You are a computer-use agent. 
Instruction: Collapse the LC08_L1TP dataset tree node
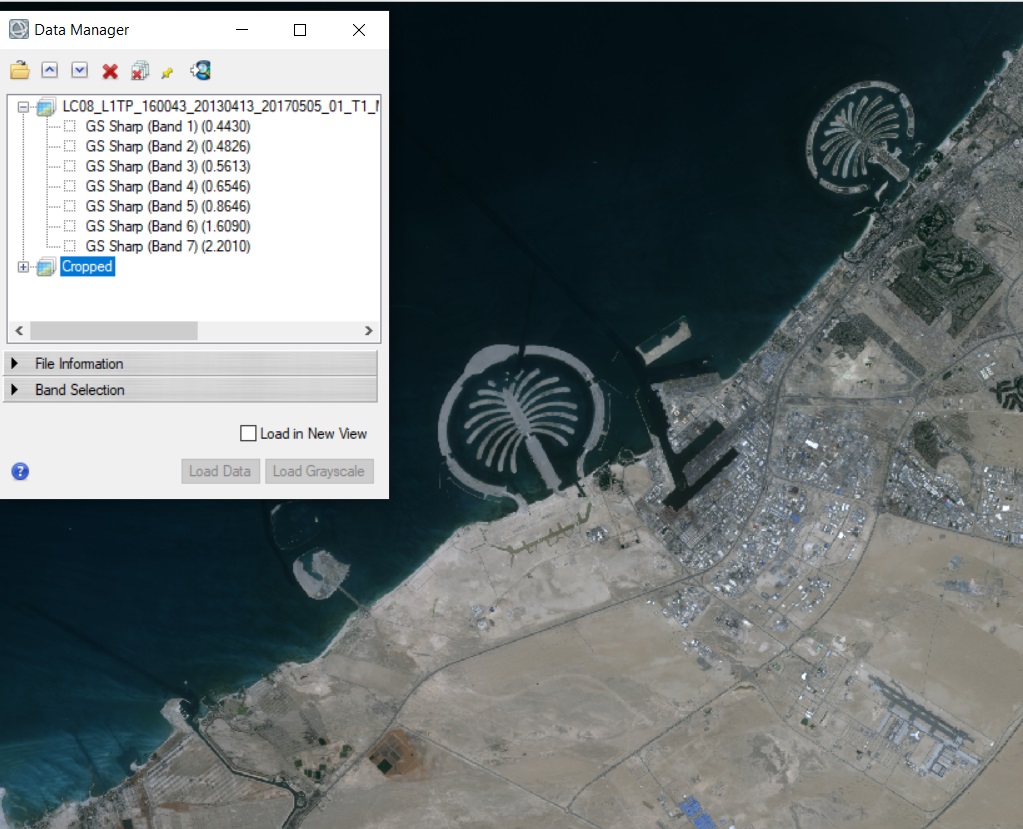[x=23, y=106]
